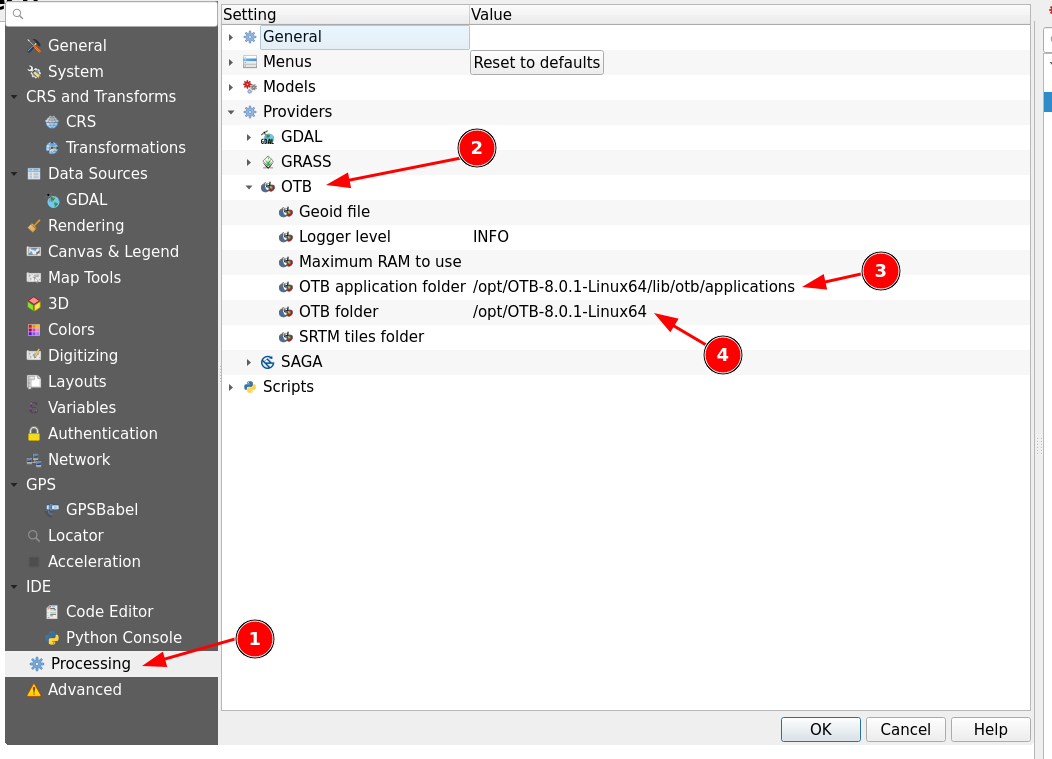Click the Network icon

point(34,460)
